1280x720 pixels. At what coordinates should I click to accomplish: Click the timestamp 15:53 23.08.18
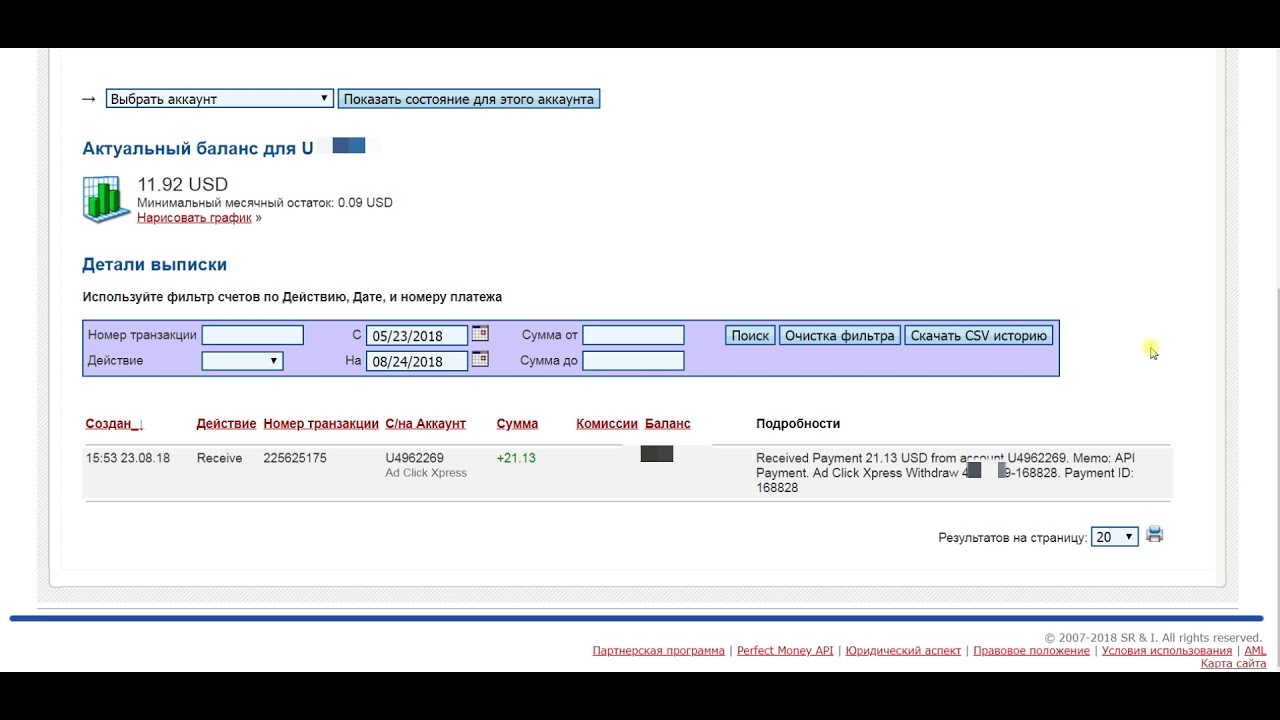coord(128,458)
